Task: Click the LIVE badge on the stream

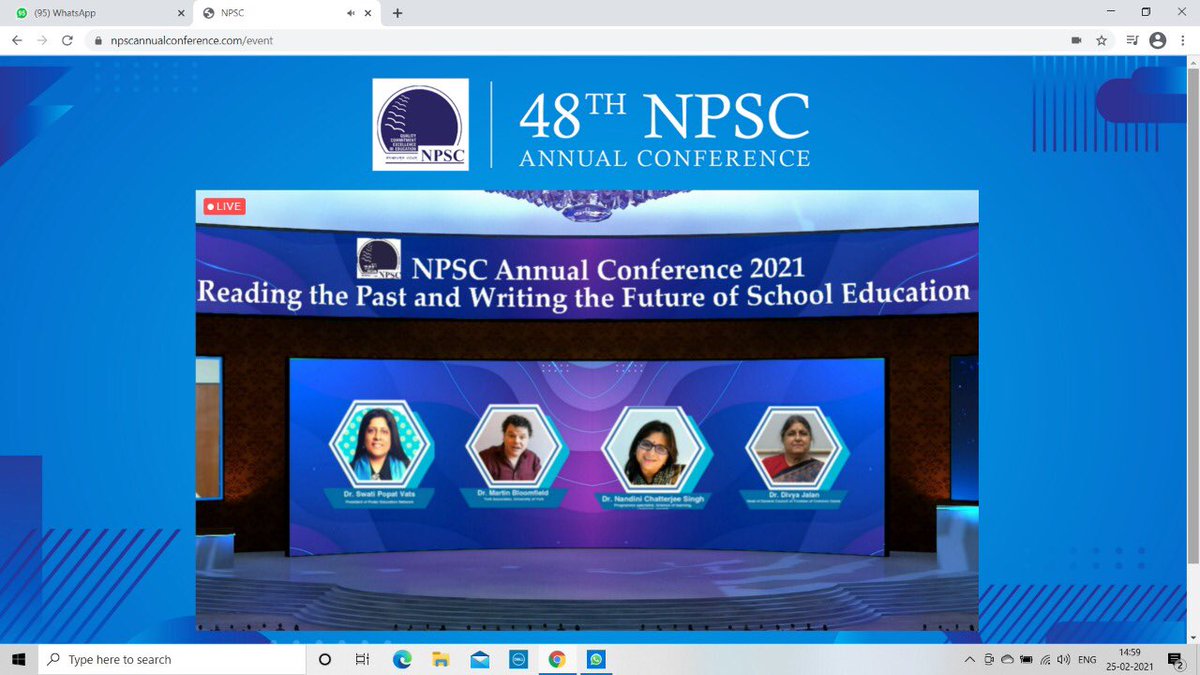Action: point(224,206)
